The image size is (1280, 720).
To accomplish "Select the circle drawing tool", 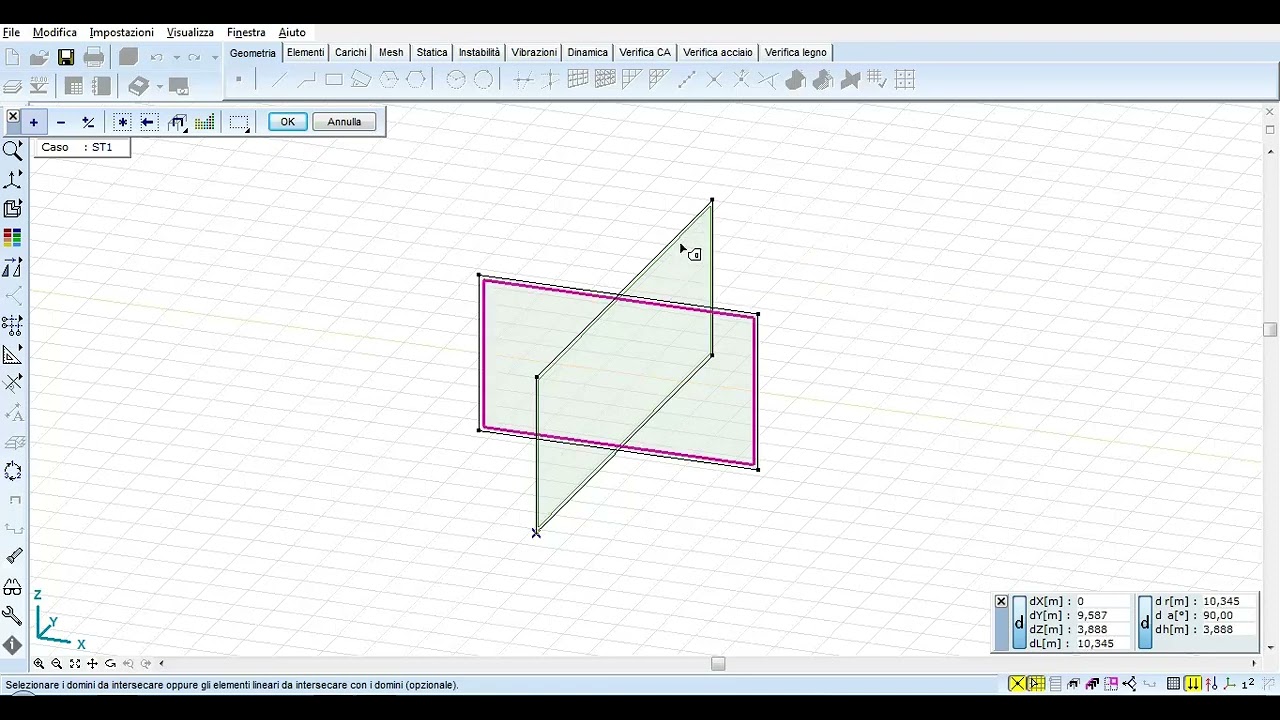I will click(483, 80).
